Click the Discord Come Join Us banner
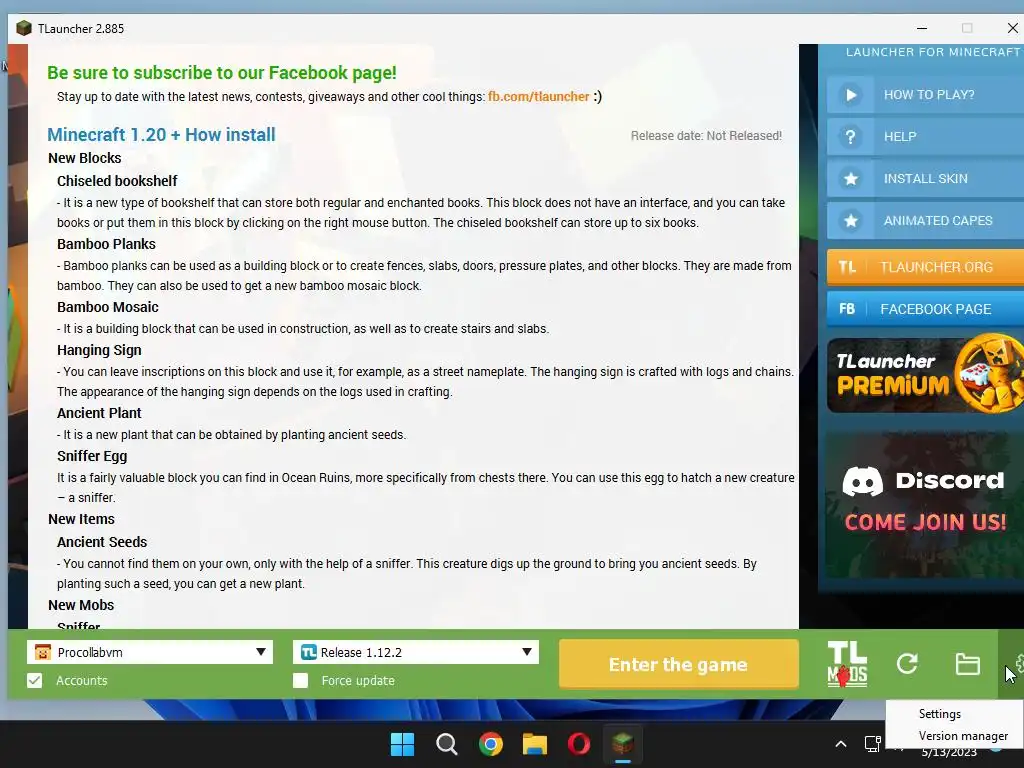This screenshot has height=768, width=1024. click(x=924, y=504)
